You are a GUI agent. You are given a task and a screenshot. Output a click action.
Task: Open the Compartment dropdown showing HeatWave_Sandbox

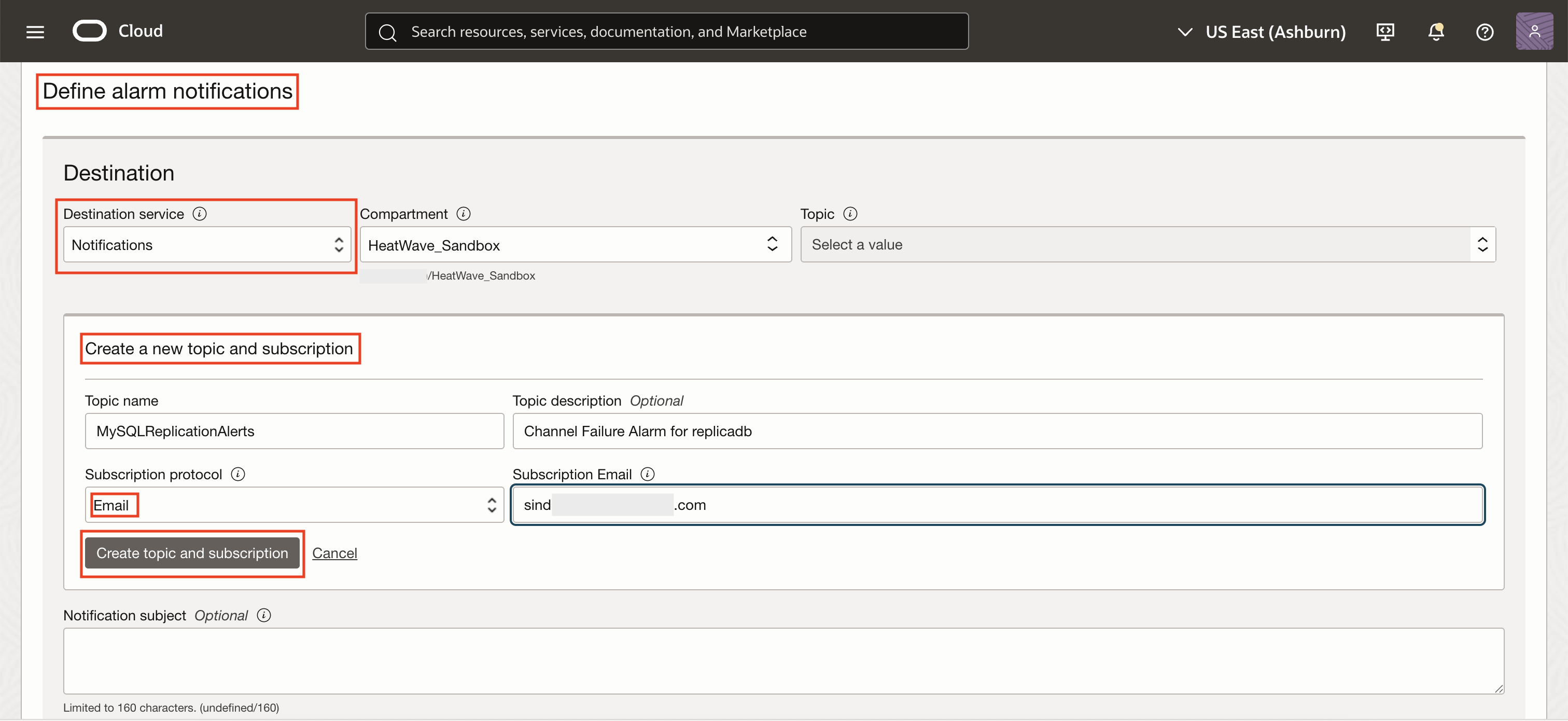(x=575, y=244)
